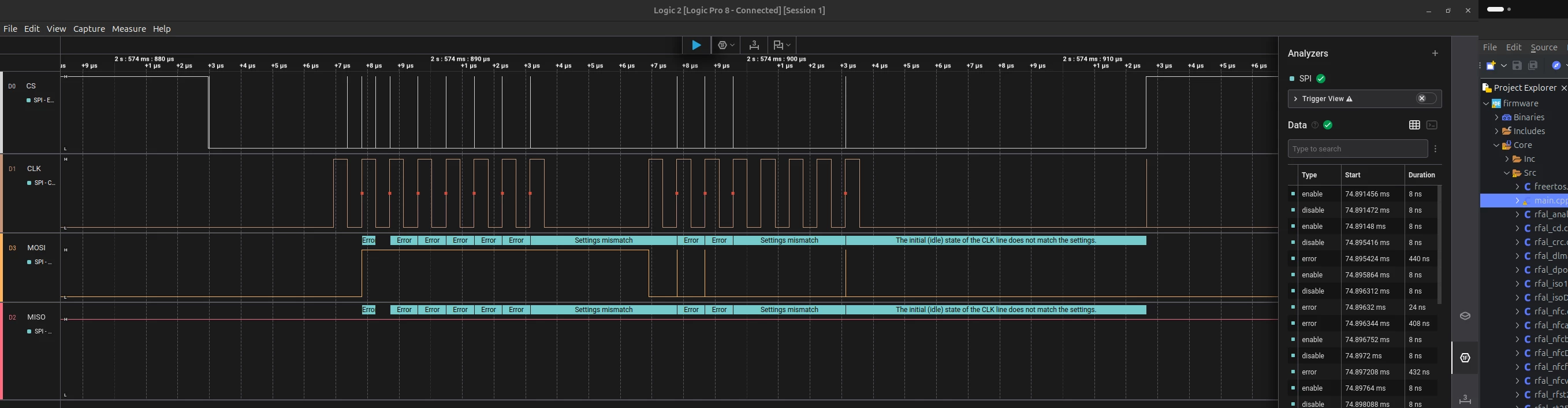The width and height of the screenshot is (1568, 408).
Task: Click first Error bubble on MISO row
Action: tap(368, 310)
